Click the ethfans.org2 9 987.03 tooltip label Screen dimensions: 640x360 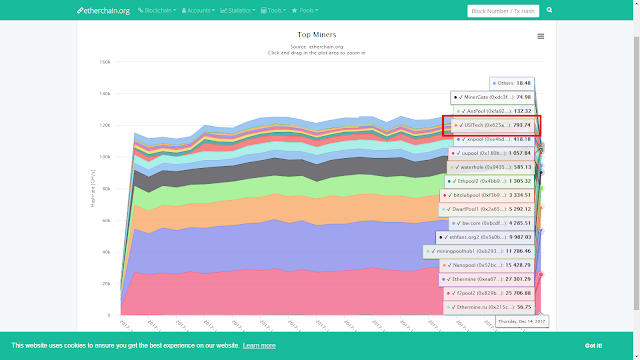[x=484, y=237]
